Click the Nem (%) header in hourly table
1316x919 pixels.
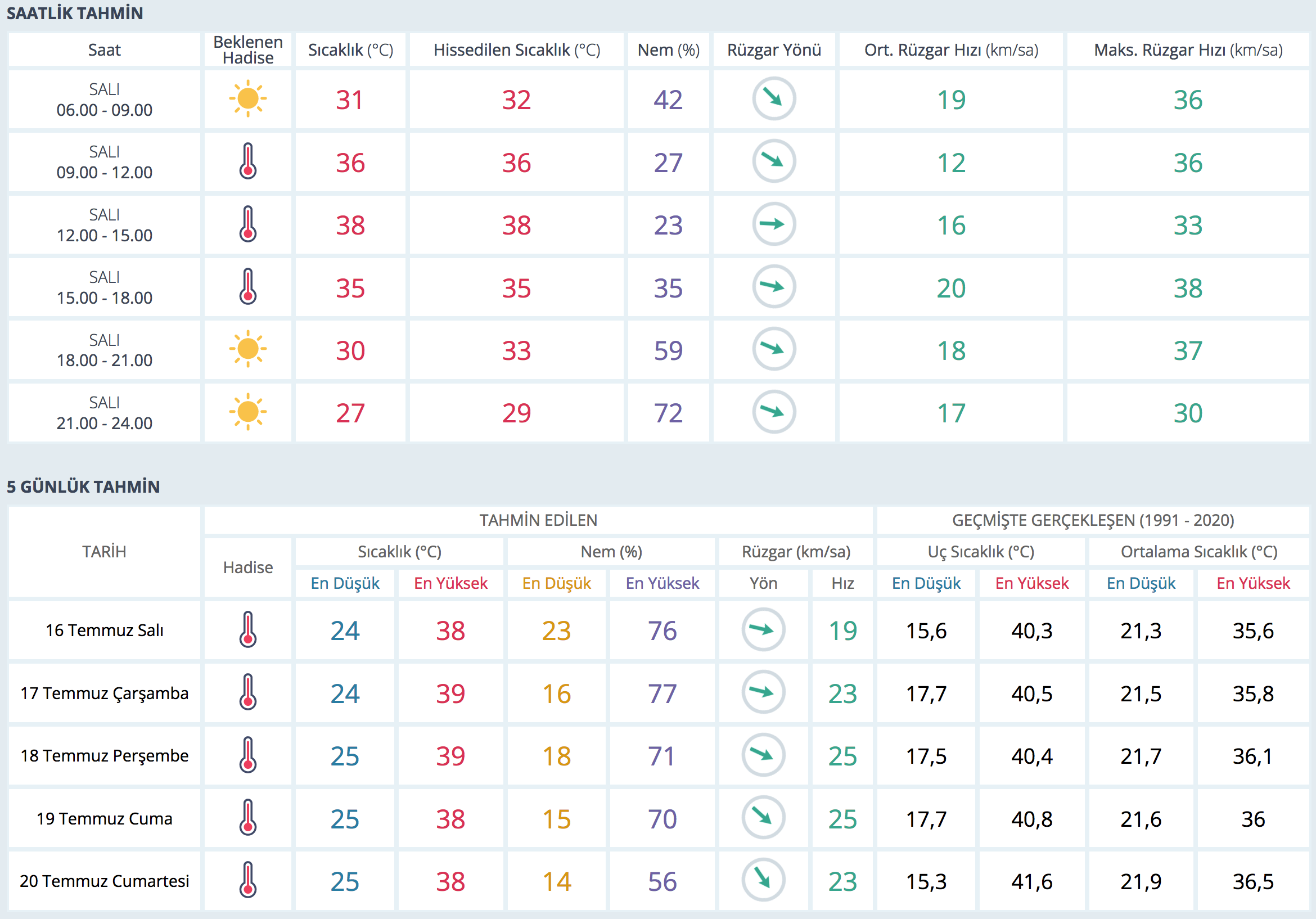click(668, 50)
